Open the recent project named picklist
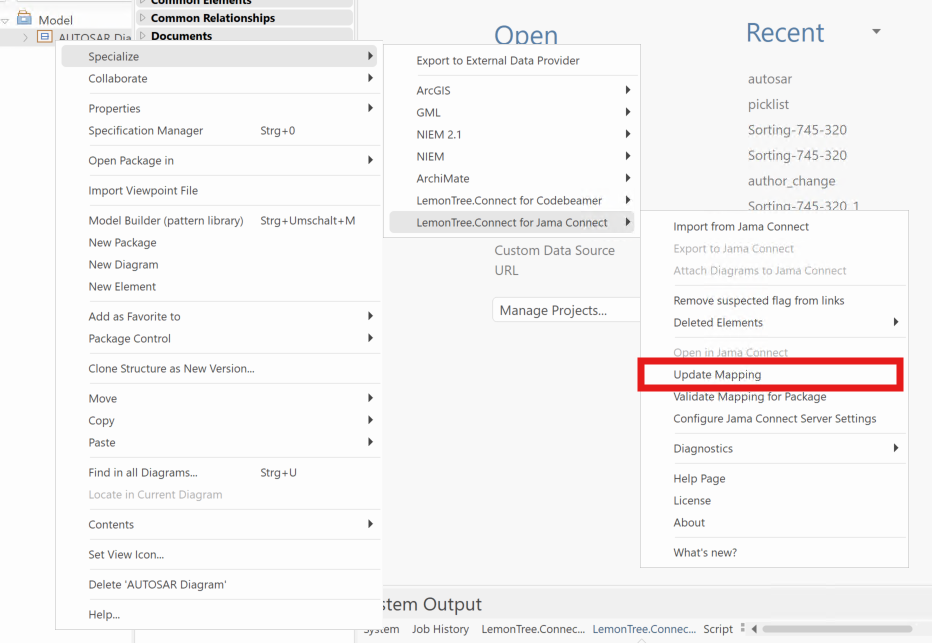 coord(768,104)
